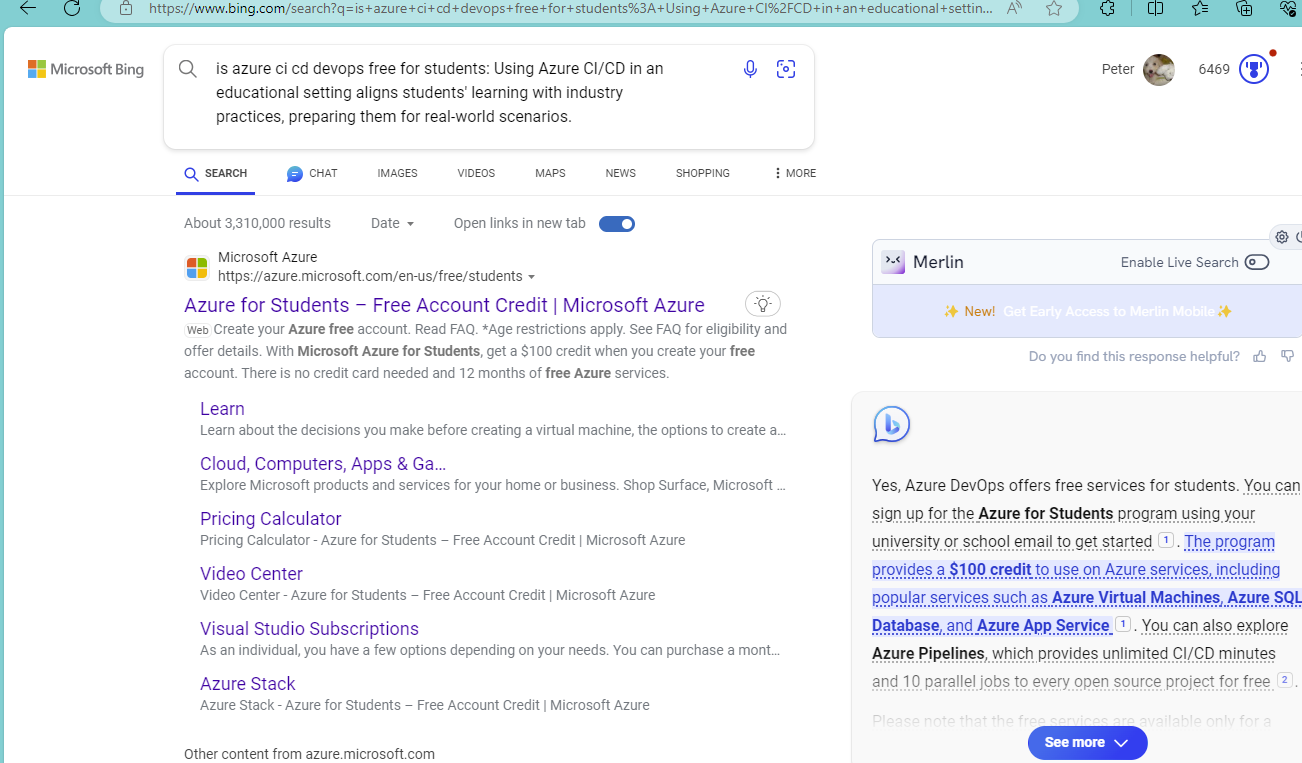Click 'Other content from azure.microsoft.com' text
The height and width of the screenshot is (763, 1302).
[x=309, y=754]
